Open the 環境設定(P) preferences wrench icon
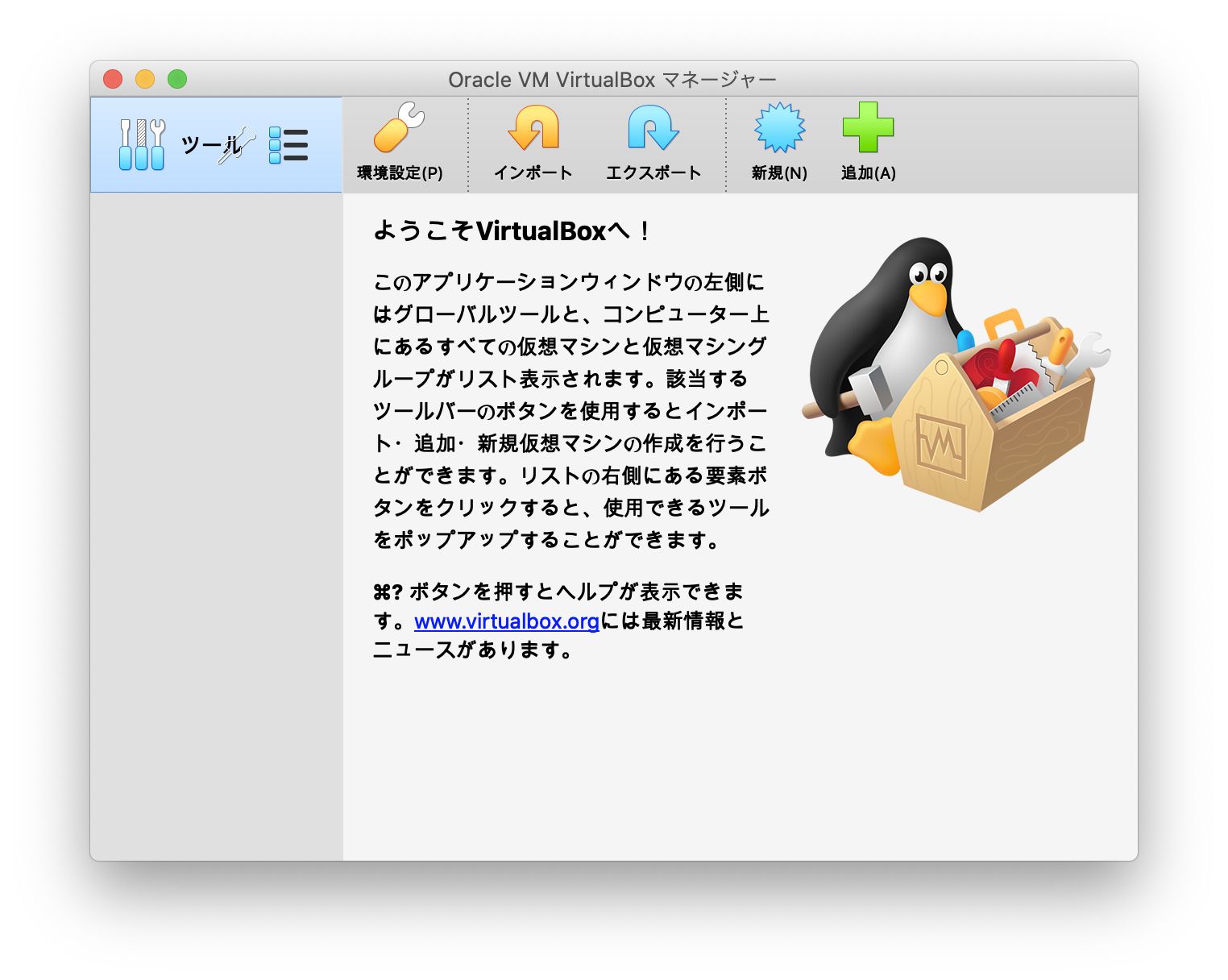Image resolution: width=1228 pixels, height=980 pixels. (x=400, y=127)
